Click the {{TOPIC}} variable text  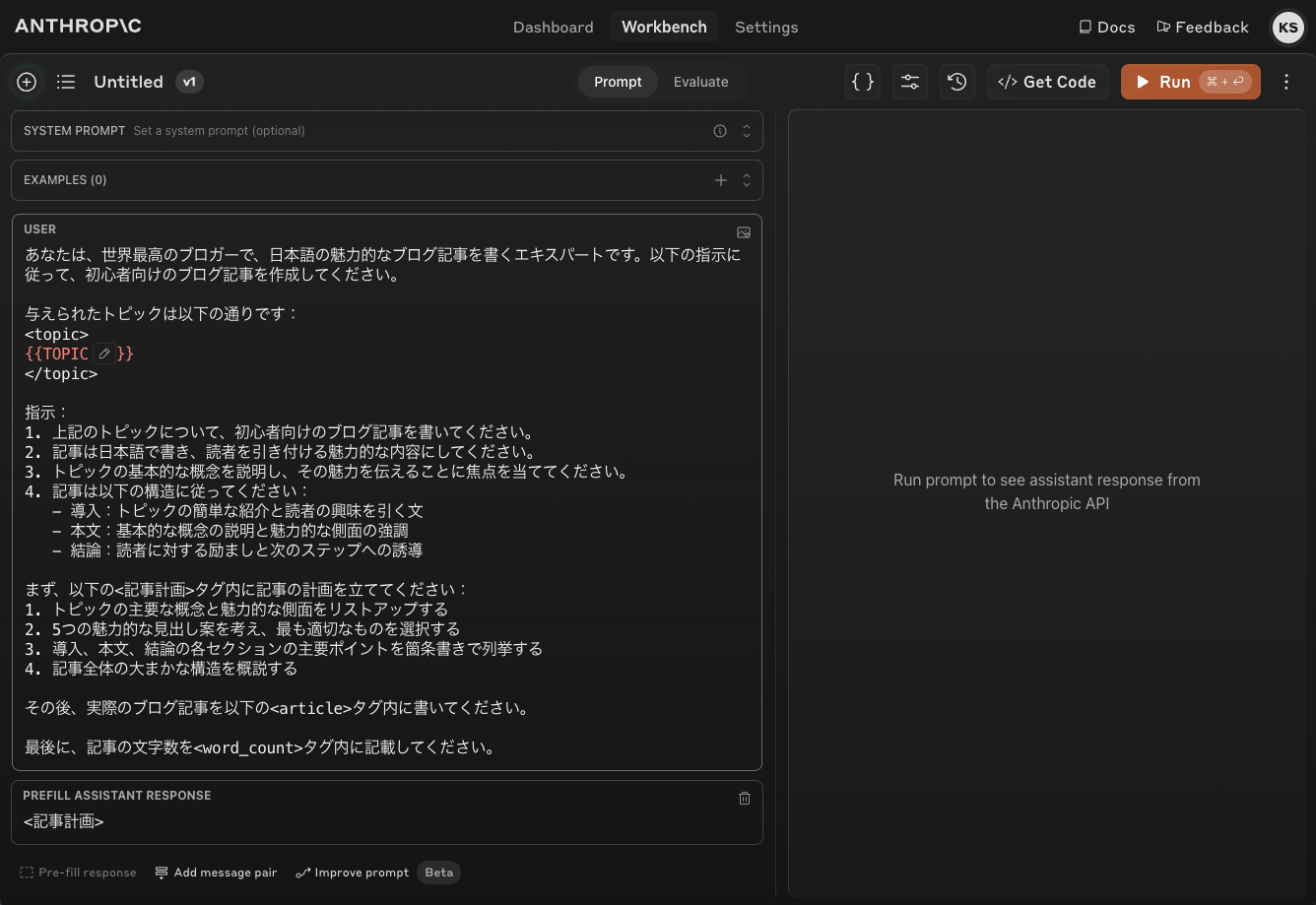tap(79, 354)
